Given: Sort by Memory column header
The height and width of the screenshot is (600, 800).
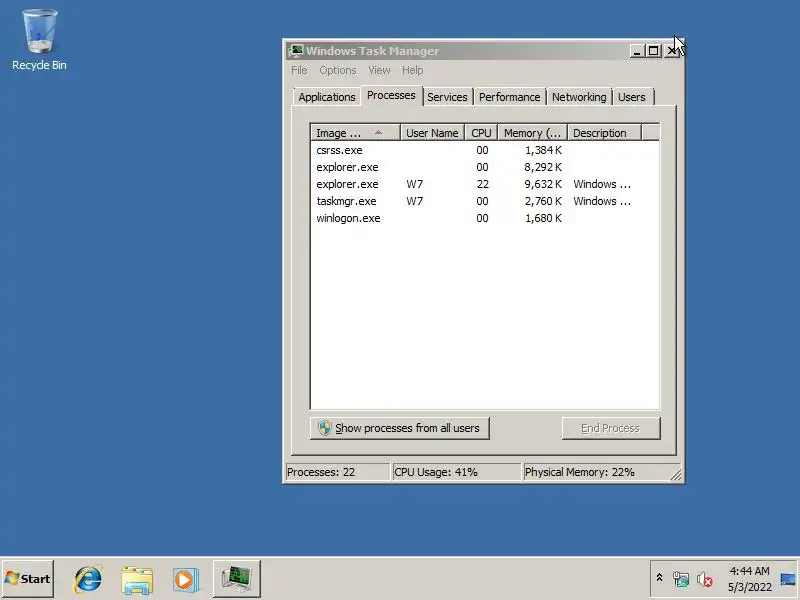Looking at the screenshot, I should pyautogui.click(x=532, y=133).
